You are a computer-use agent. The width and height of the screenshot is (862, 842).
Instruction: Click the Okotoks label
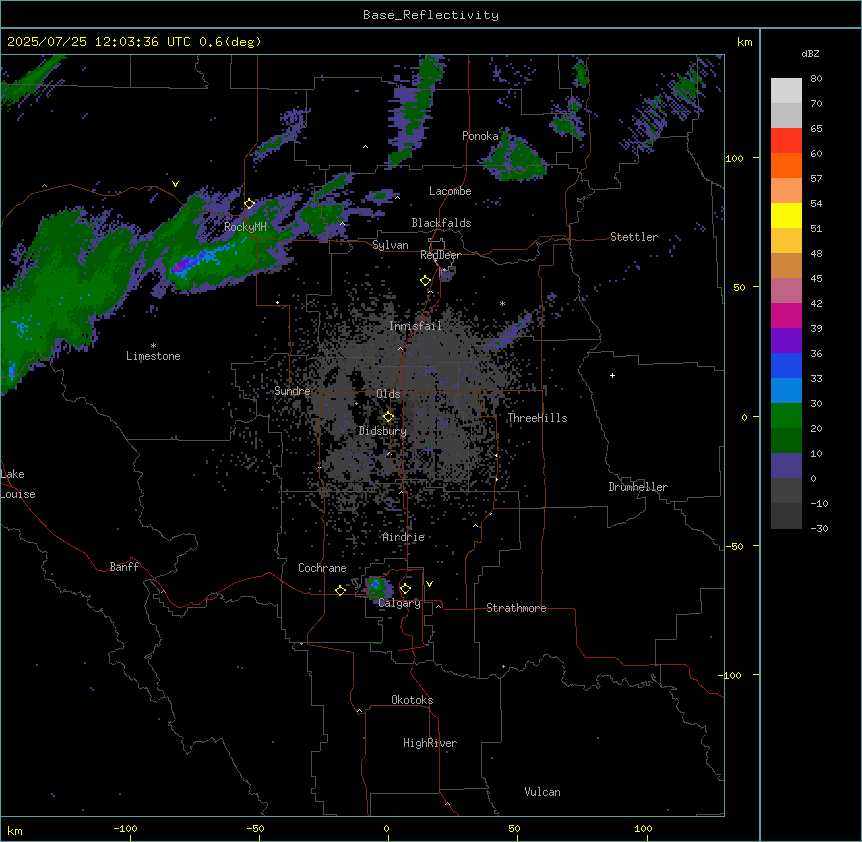(x=412, y=700)
